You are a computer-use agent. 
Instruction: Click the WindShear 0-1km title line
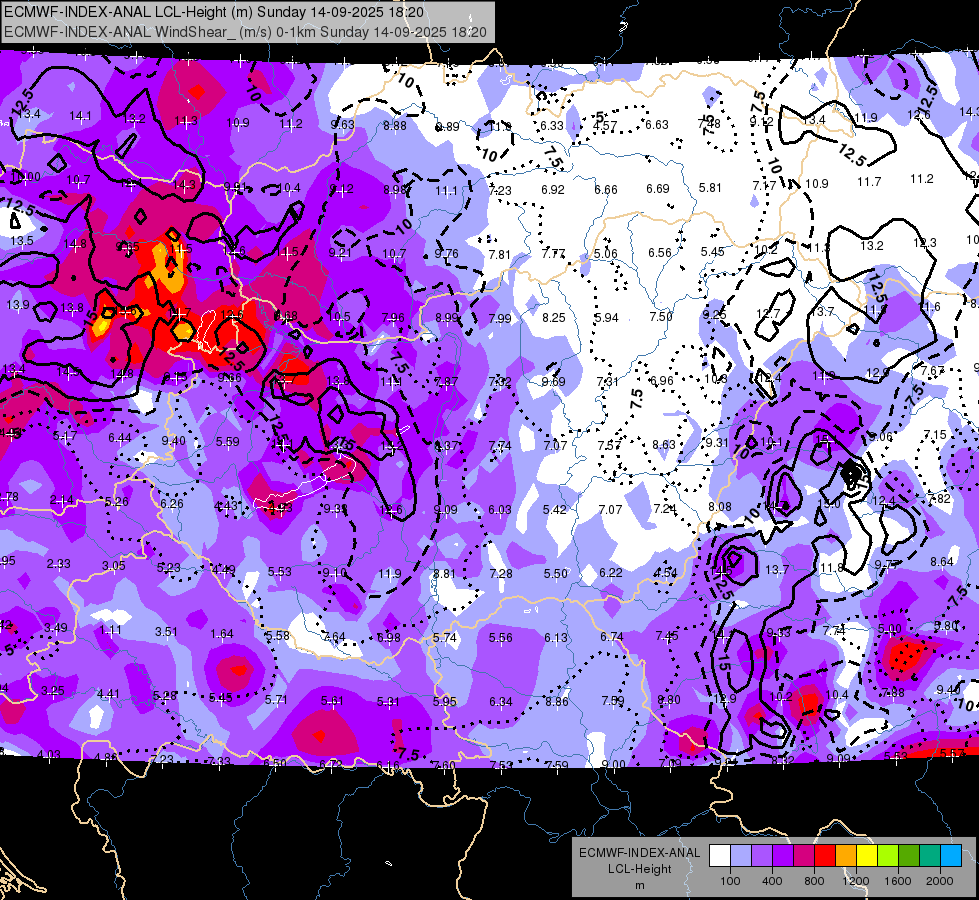tap(245, 32)
